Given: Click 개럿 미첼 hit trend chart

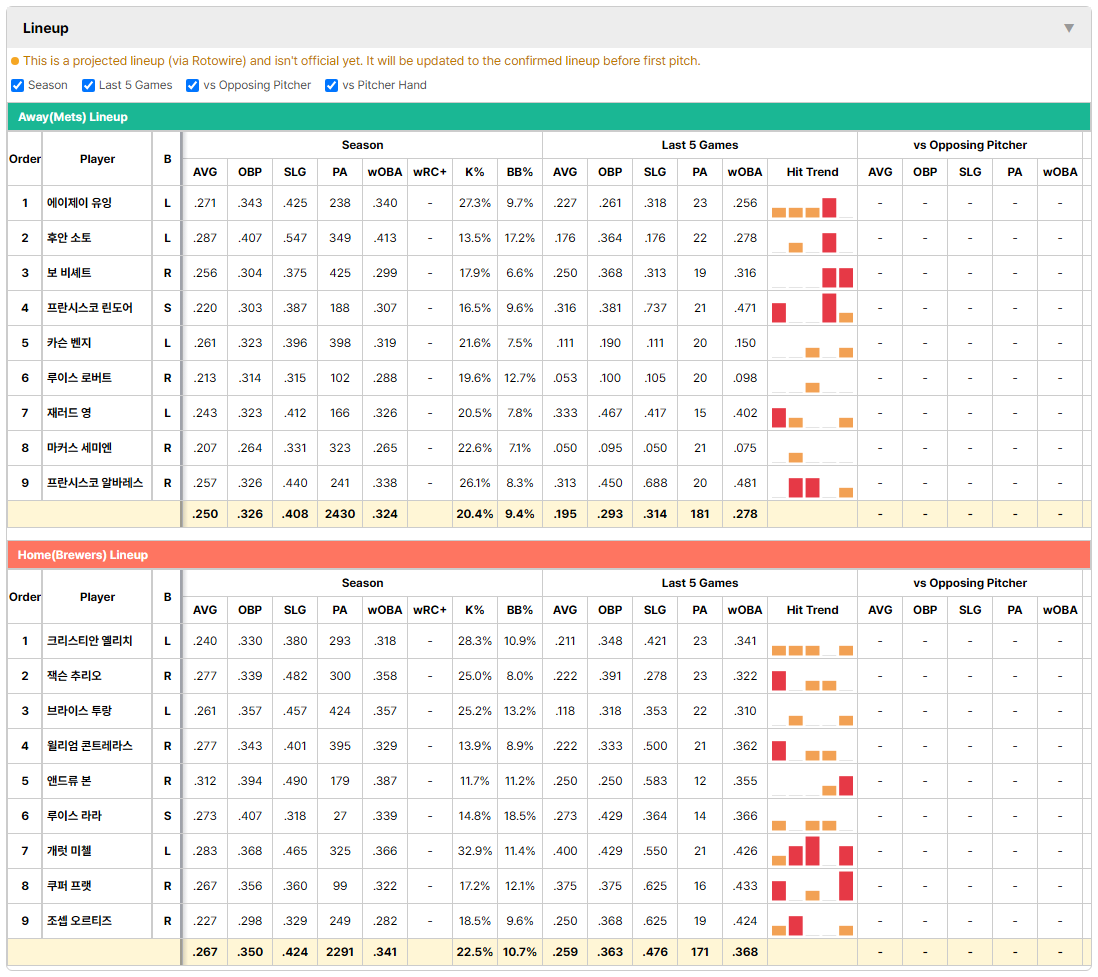Looking at the screenshot, I should [x=812, y=852].
